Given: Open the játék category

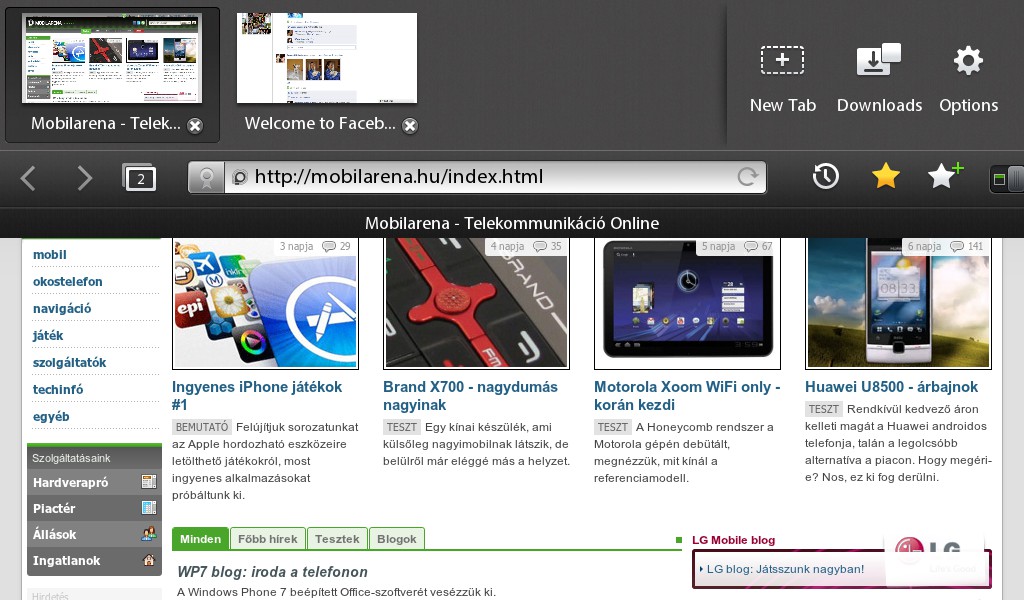Looking at the screenshot, I should point(48,336).
